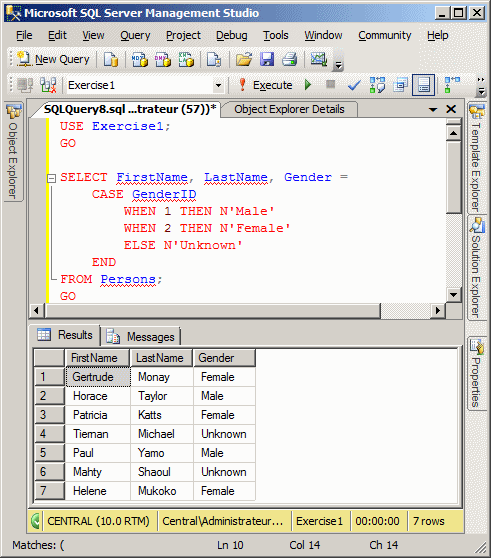Toggle the IntelliSense Enabled icon
The height and width of the screenshot is (558, 491).
(423, 85)
